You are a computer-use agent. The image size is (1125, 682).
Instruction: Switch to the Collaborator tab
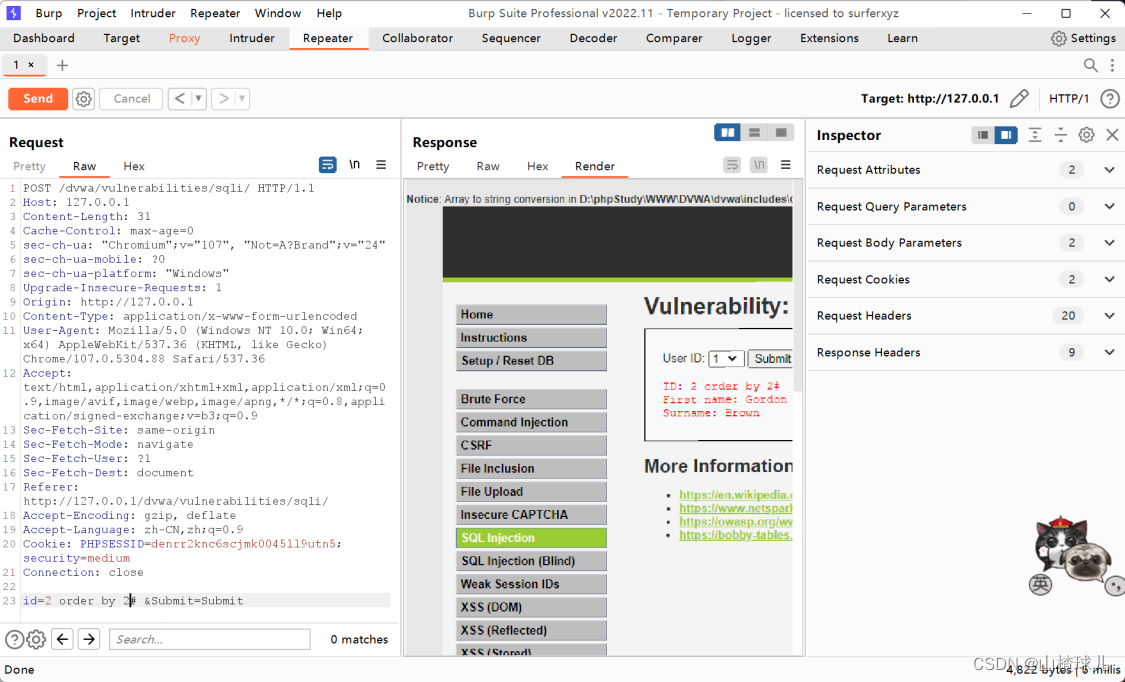coord(418,38)
